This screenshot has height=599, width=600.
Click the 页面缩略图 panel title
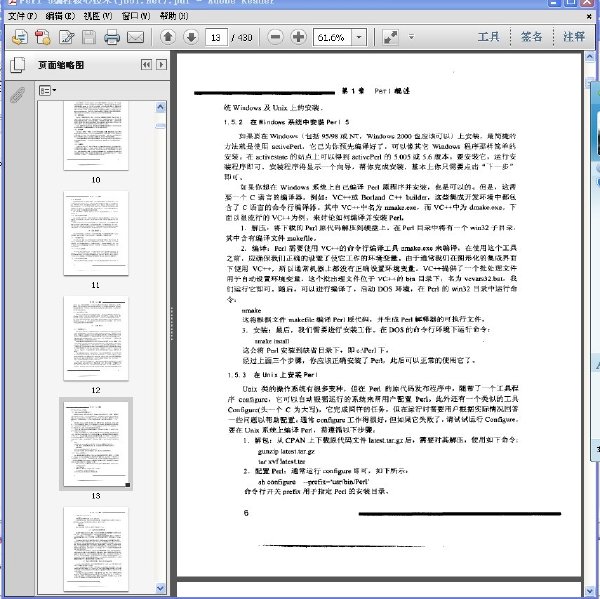tap(61, 65)
